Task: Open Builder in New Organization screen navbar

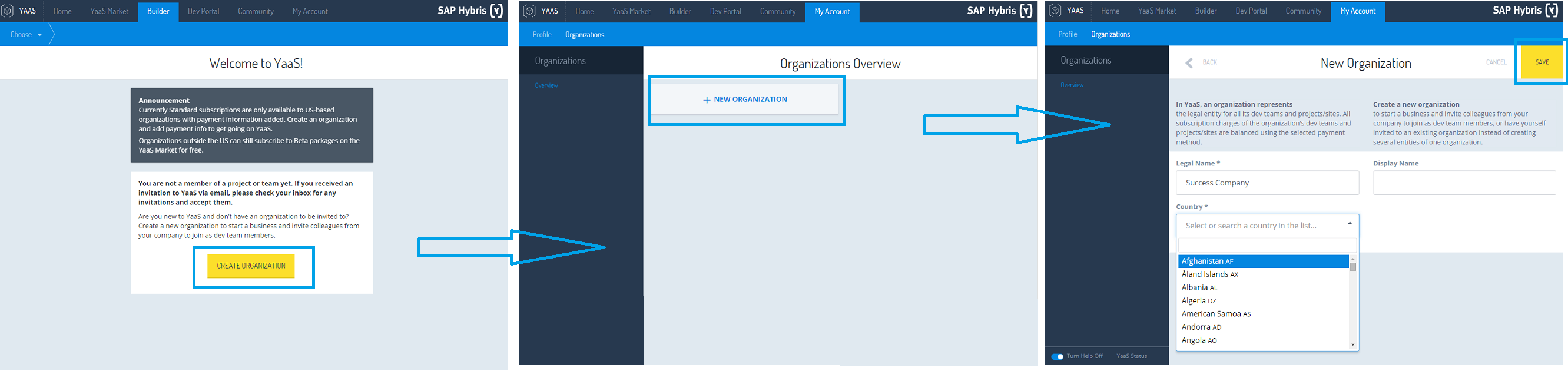Action: point(1206,11)
